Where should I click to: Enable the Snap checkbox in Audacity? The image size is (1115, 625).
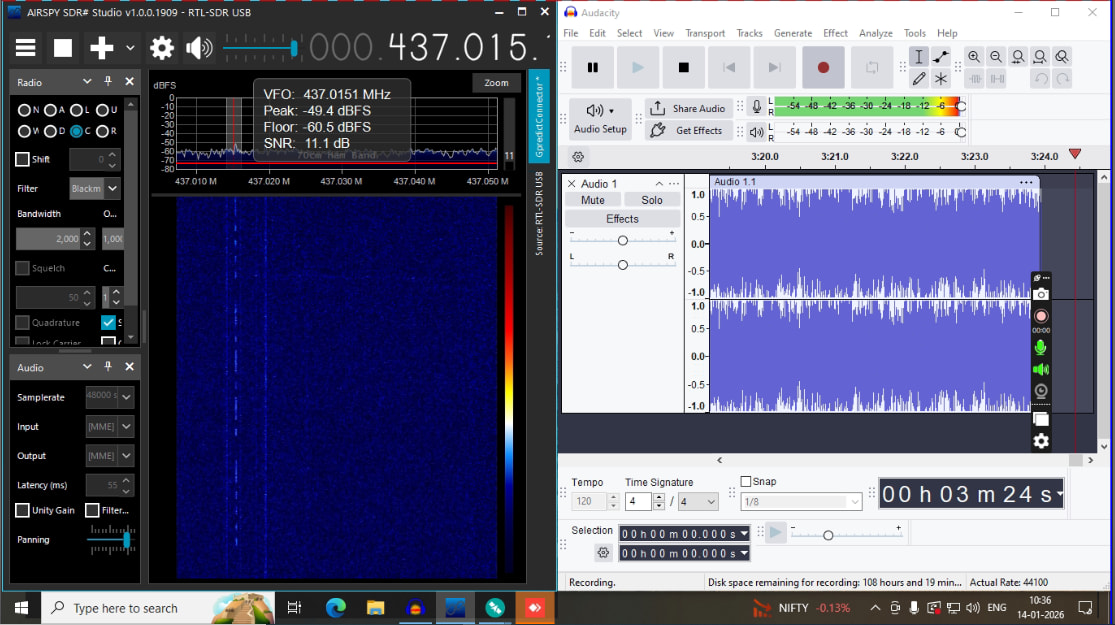click(746, 481)
